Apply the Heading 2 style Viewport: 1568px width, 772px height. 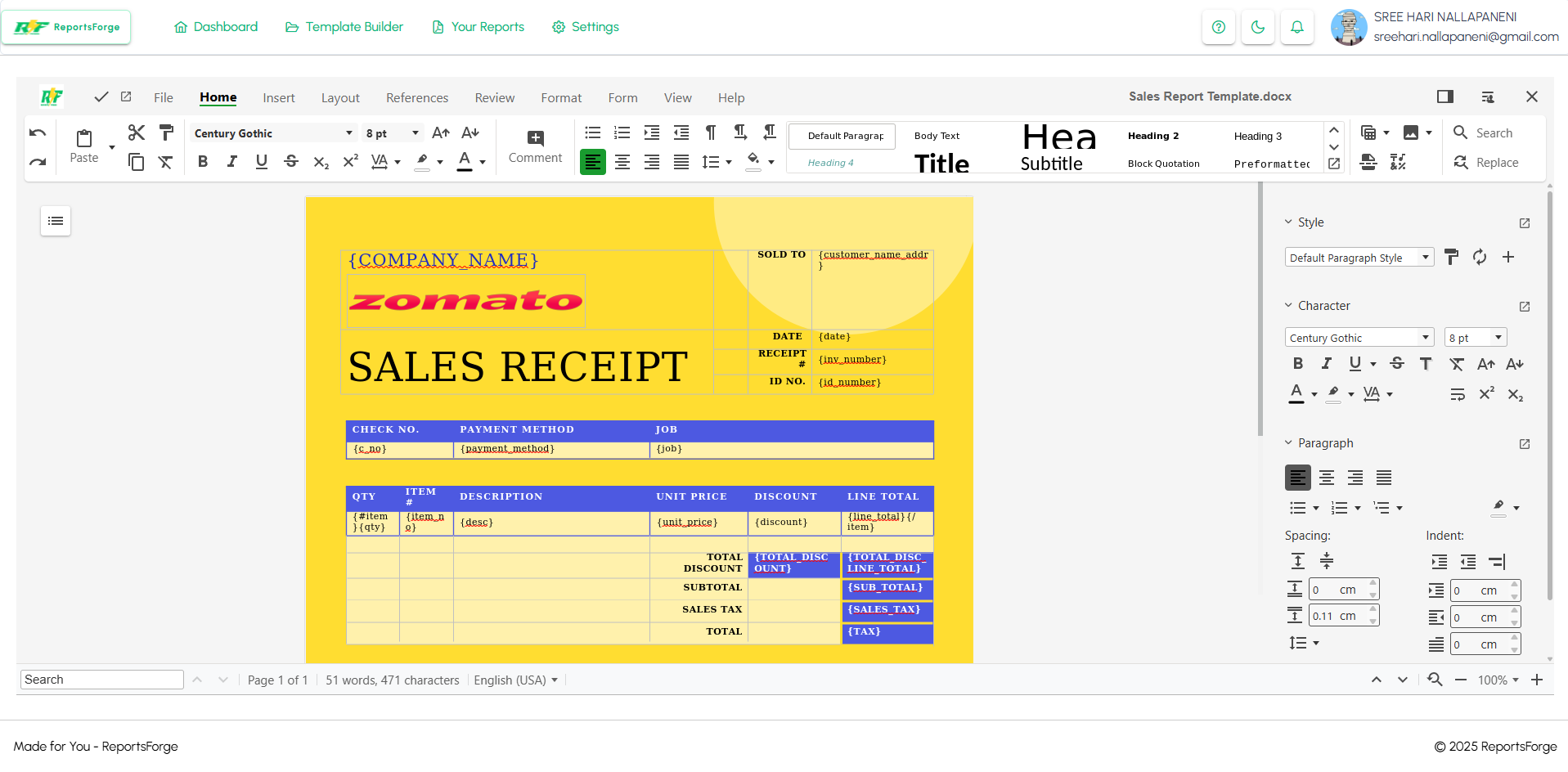1153,136
